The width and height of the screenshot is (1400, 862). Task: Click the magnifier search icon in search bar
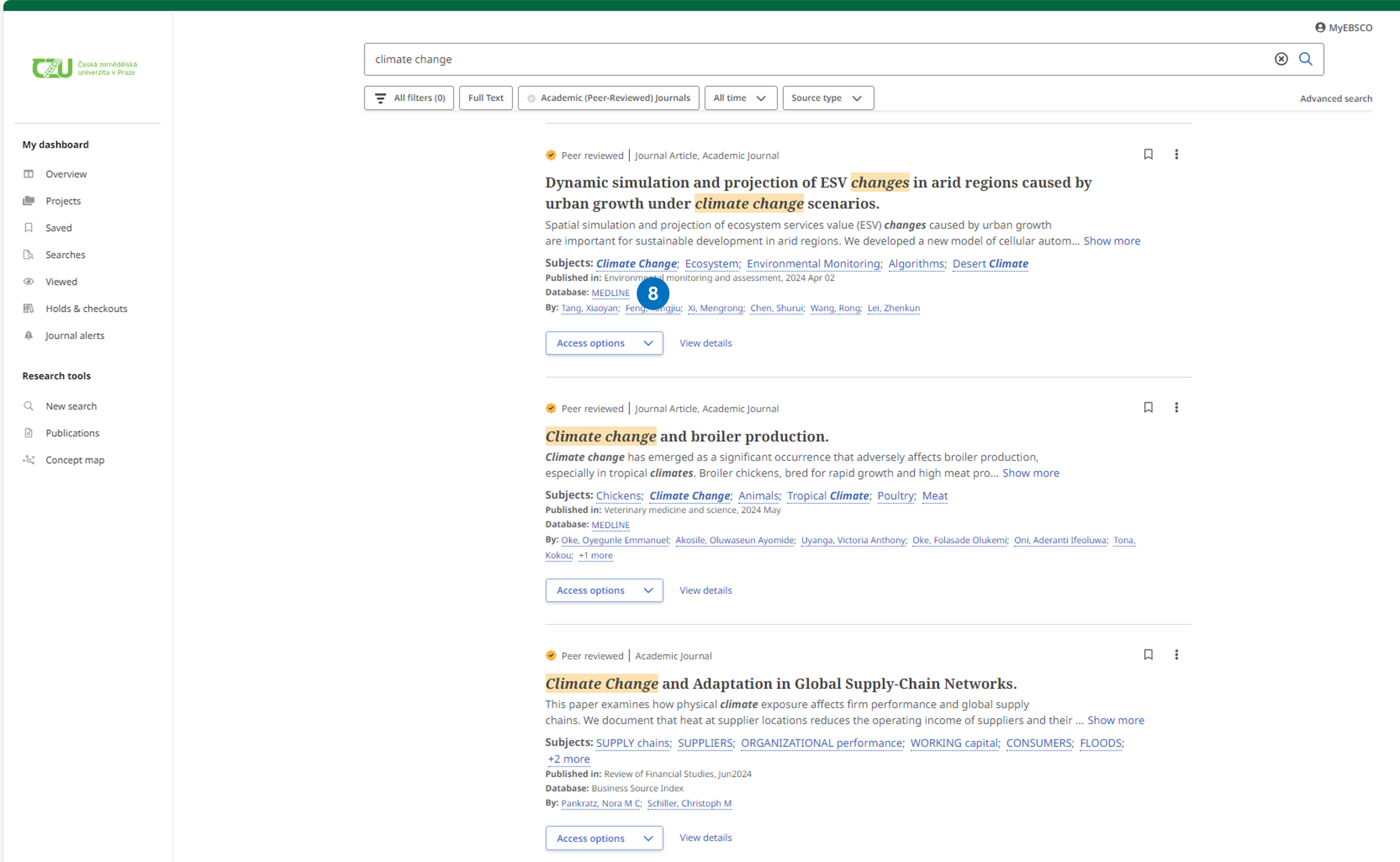tap(1305, 59)
